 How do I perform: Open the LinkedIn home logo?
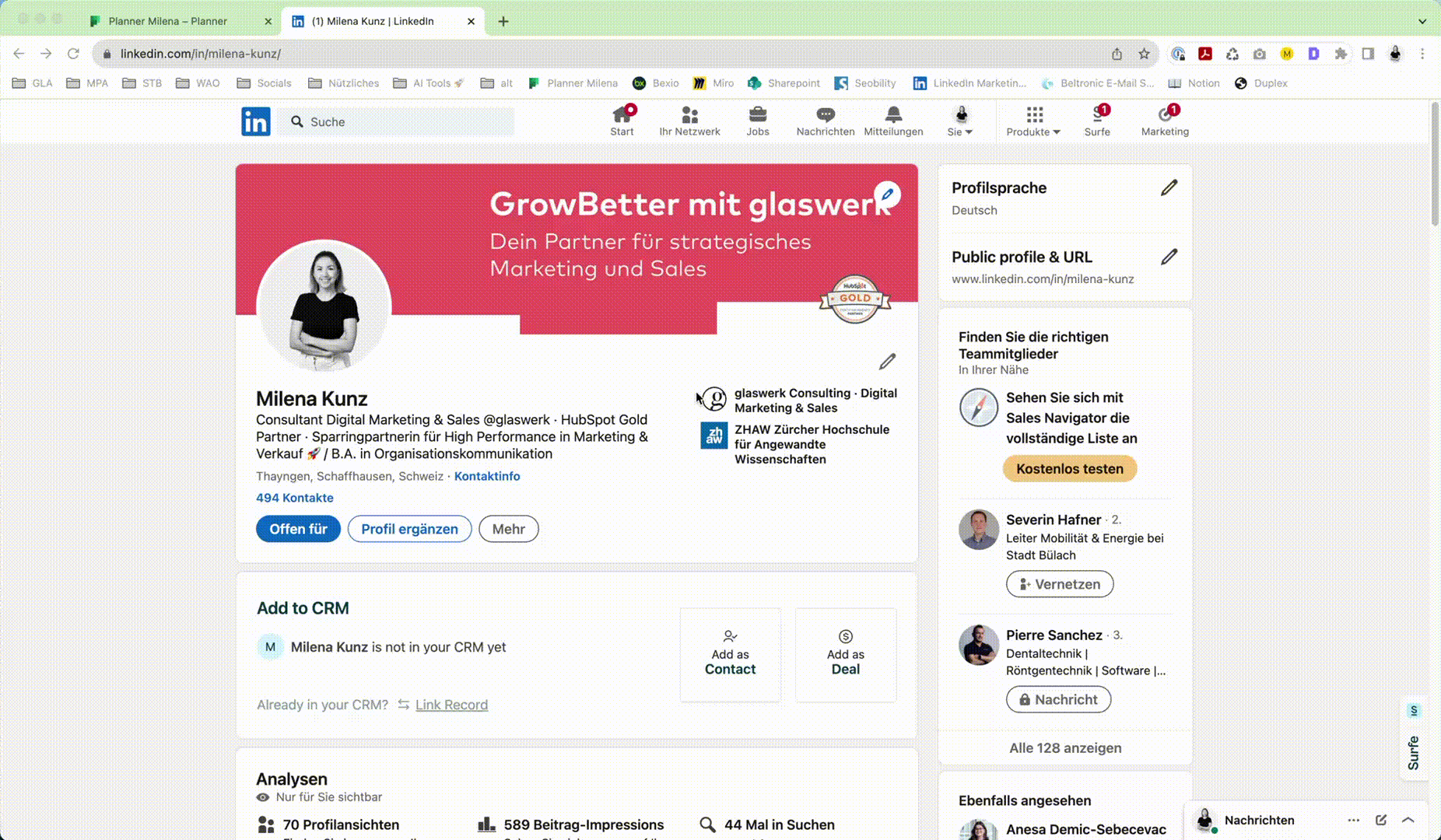[x=255, y=122]
